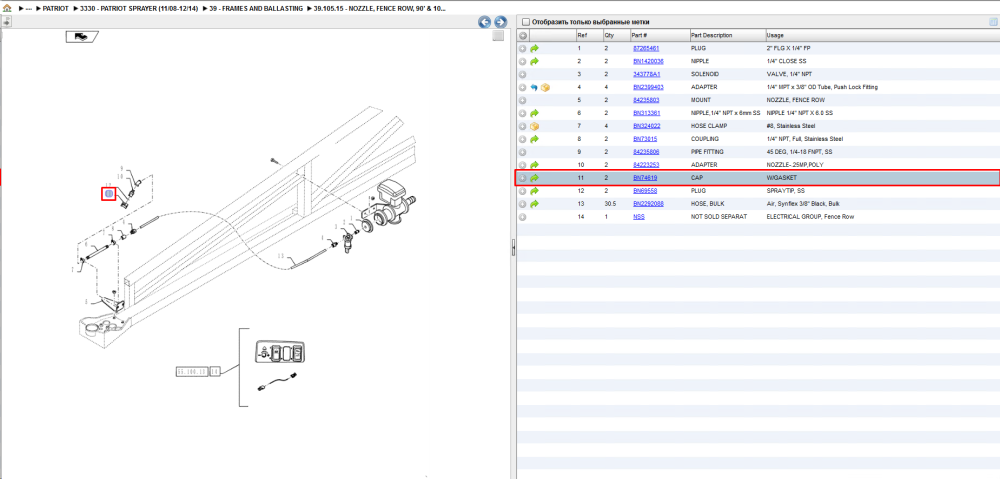
Task: Click the green arrow for ADAPTER 84223253
Action: pyautogui.click(x=534, y=165)
